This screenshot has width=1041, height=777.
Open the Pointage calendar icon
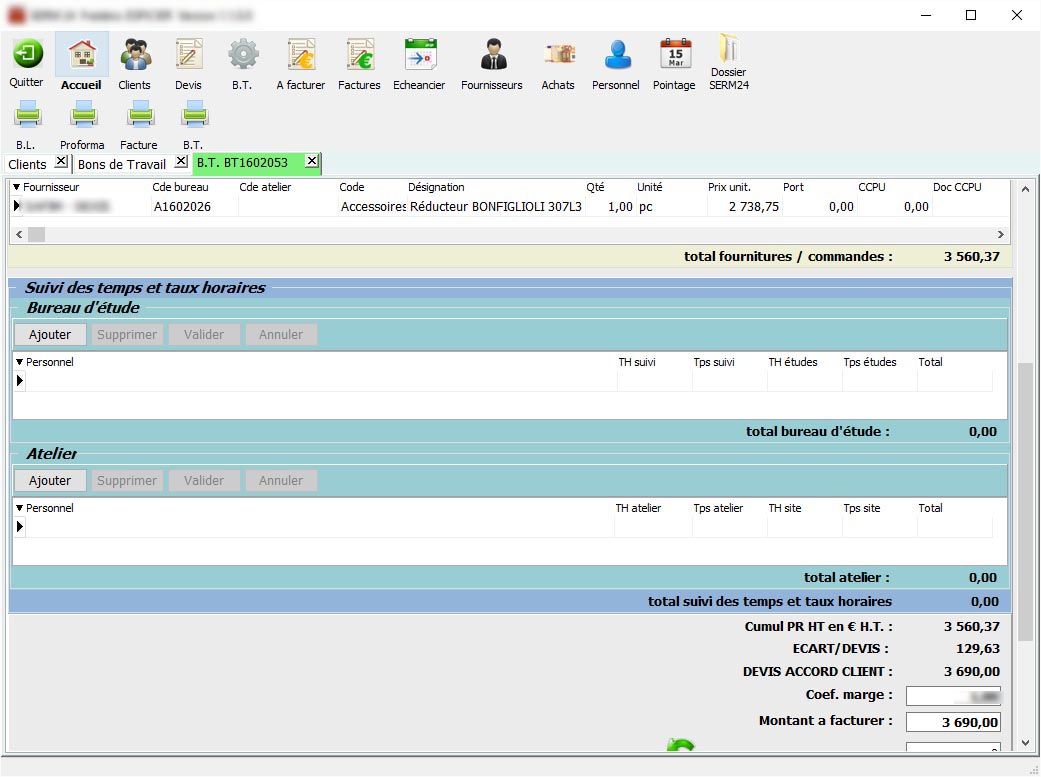675,54
